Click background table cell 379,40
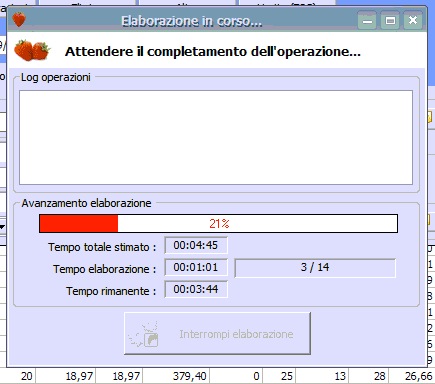Screen dimensions: 435x384 coord(190,376)
